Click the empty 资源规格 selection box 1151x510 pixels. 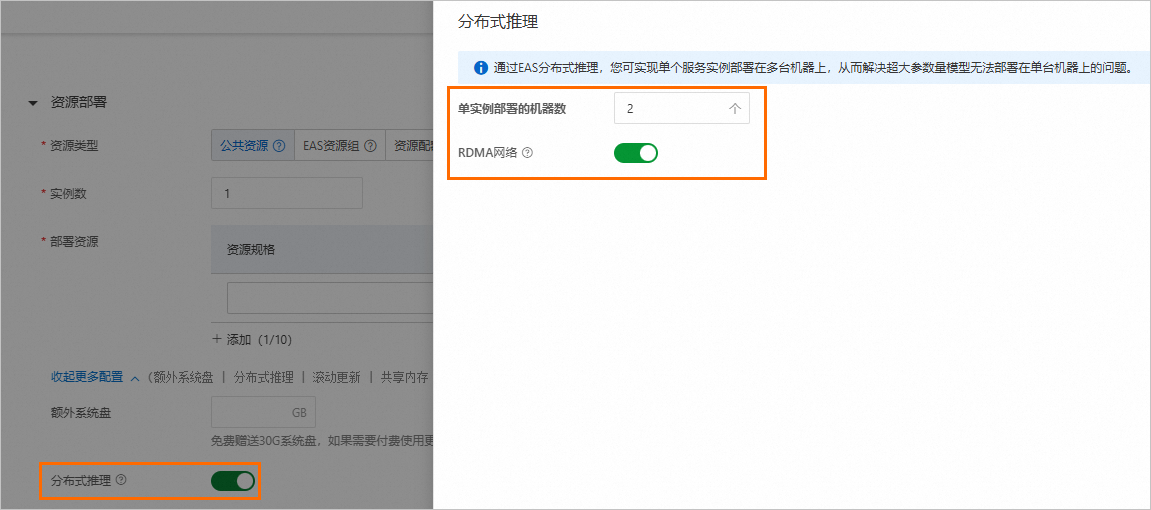330,298
